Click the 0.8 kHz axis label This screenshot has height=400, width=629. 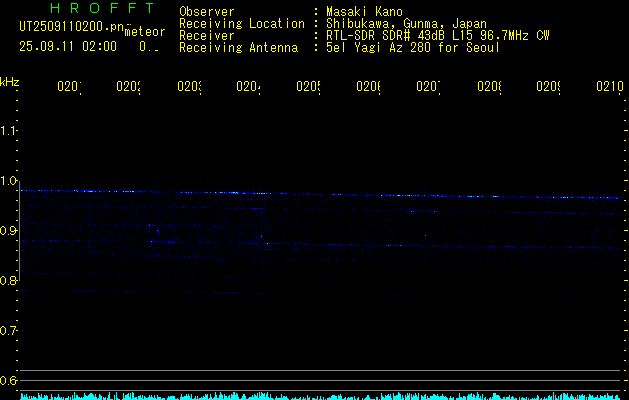8,280
